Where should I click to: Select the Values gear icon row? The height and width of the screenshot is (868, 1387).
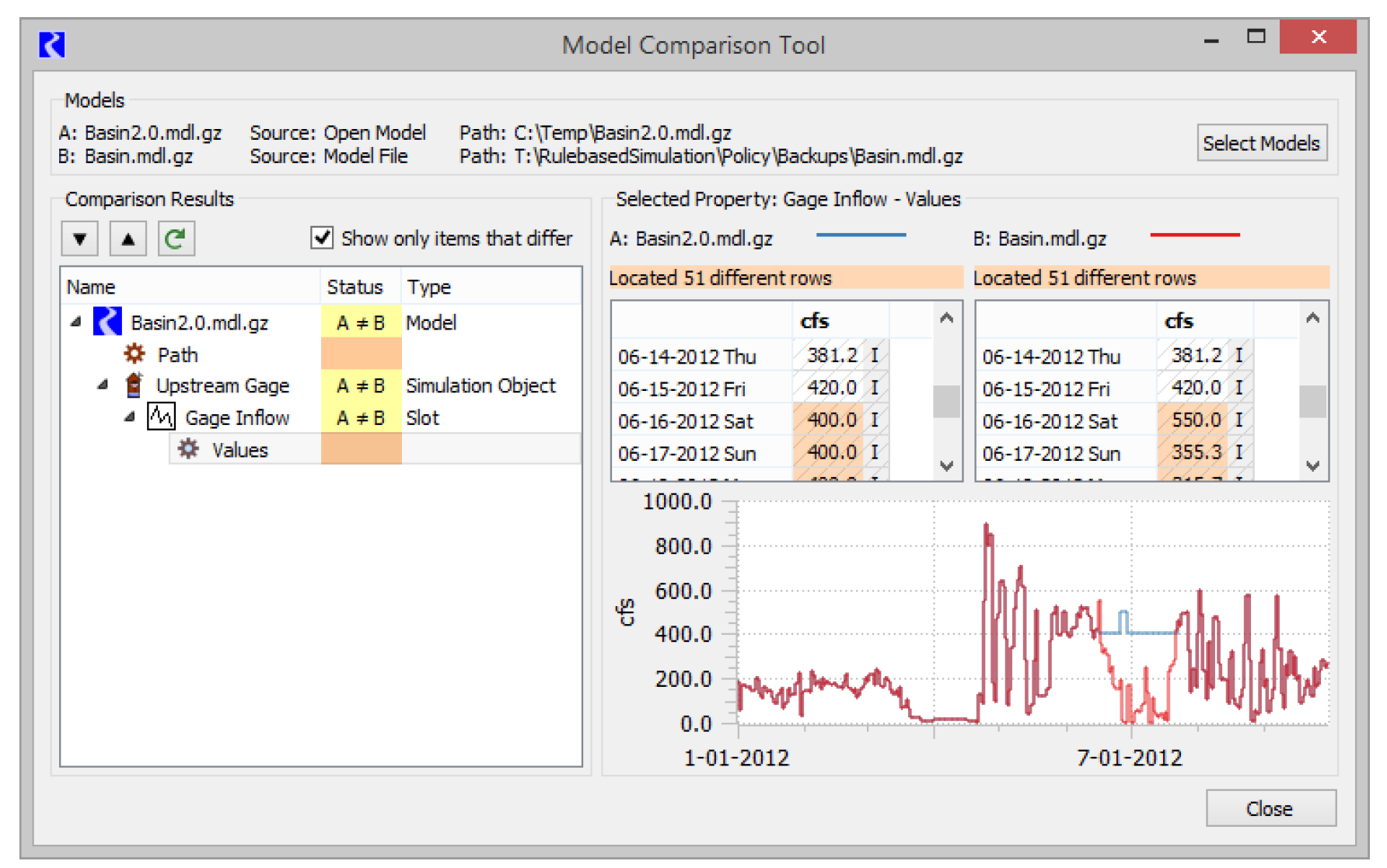click(x=188, y=449)
